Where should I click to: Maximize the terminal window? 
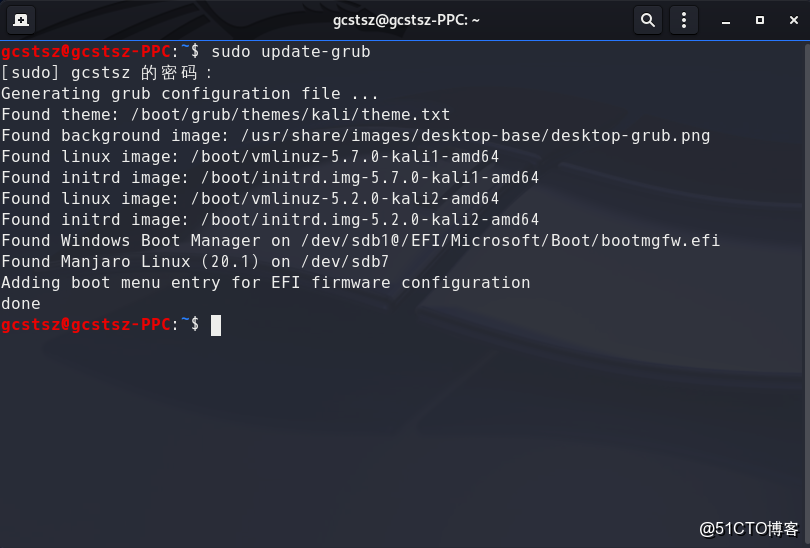pyautogui.click(x=760, y=20)
